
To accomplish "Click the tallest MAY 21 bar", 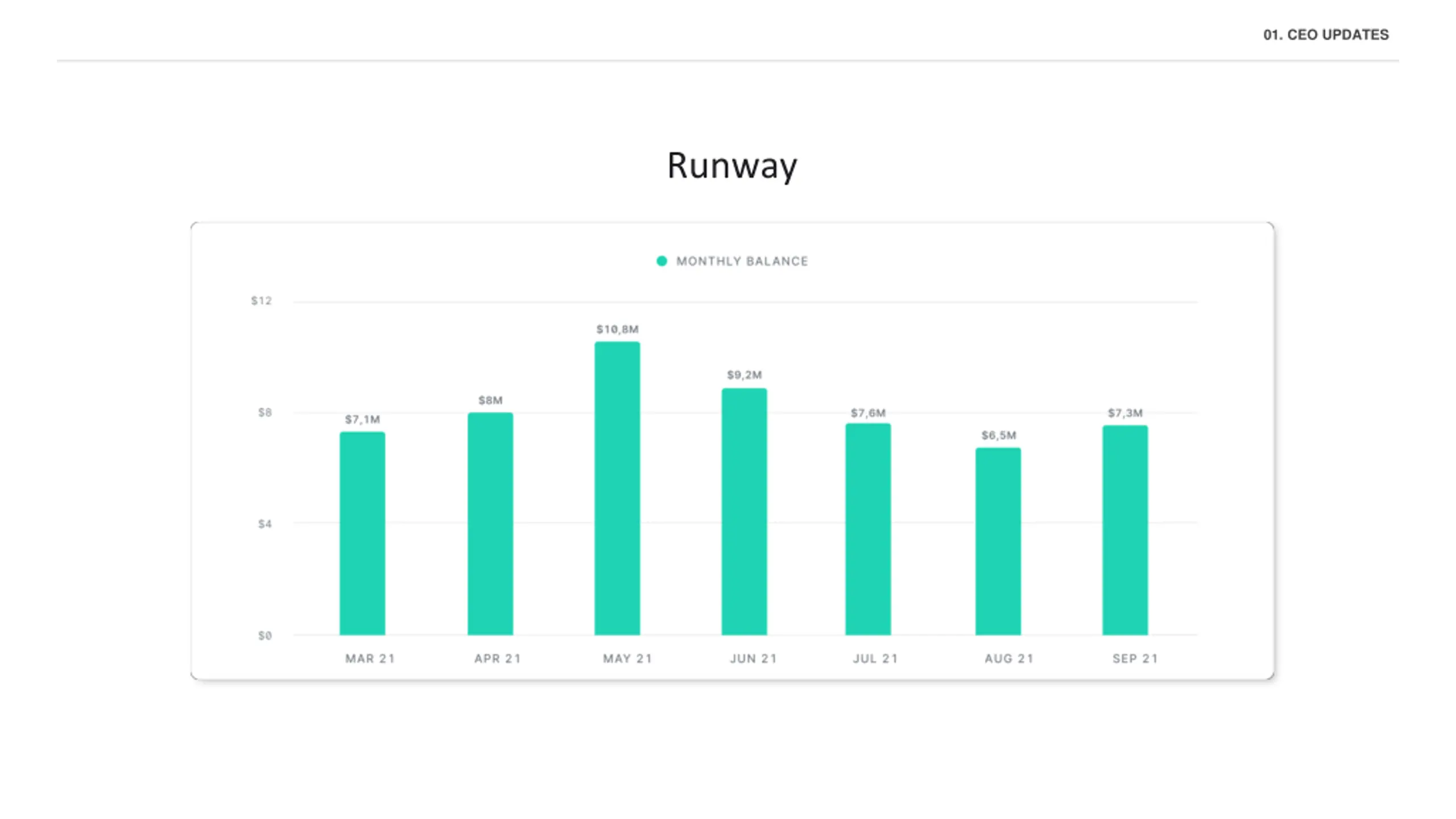I will point(617,488).
